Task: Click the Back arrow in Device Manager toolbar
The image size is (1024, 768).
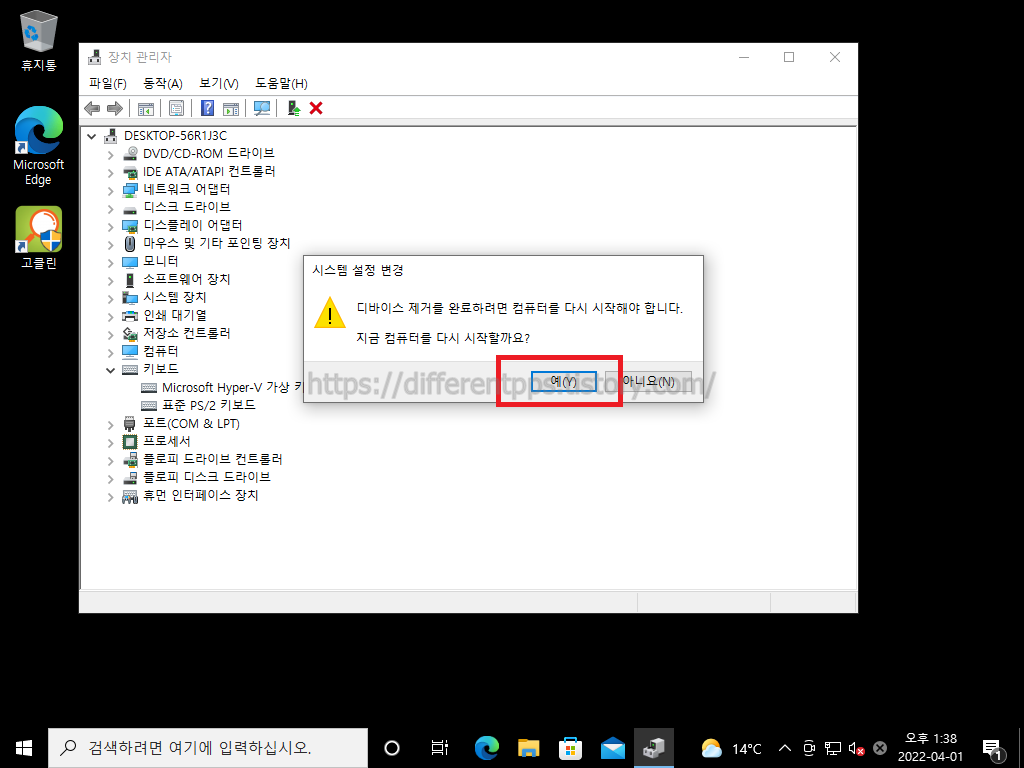Action: pyautogui.click(x=92, y=108)
